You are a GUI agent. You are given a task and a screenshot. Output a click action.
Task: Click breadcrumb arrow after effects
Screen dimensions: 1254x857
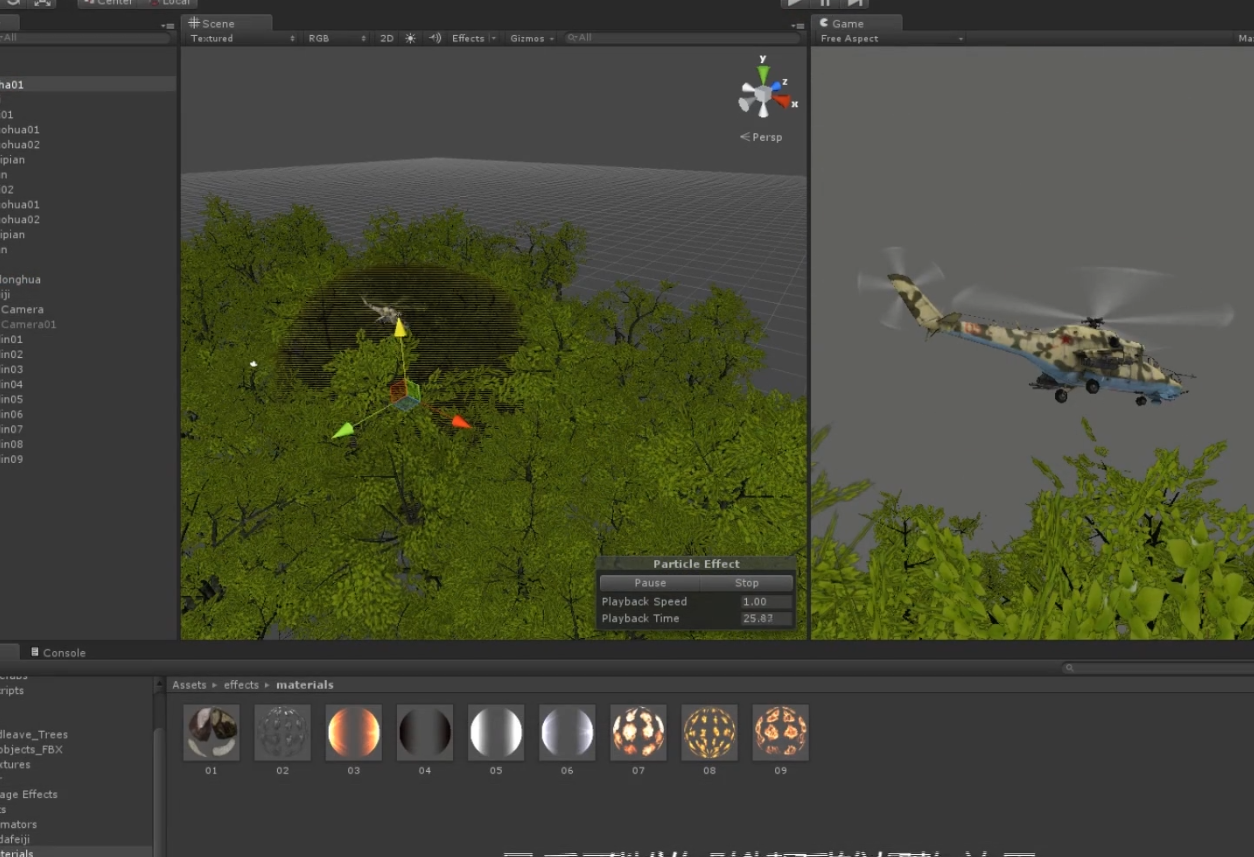pyautogui.click(x=267, y=685)
